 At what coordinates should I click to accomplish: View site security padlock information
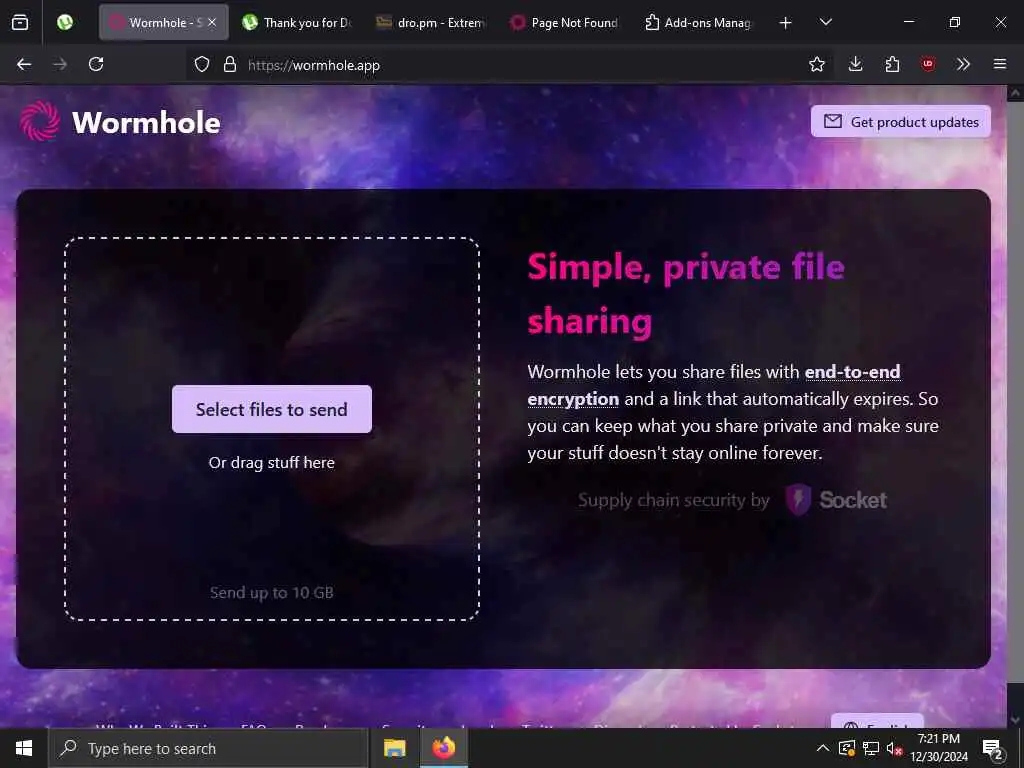point(230,65)
